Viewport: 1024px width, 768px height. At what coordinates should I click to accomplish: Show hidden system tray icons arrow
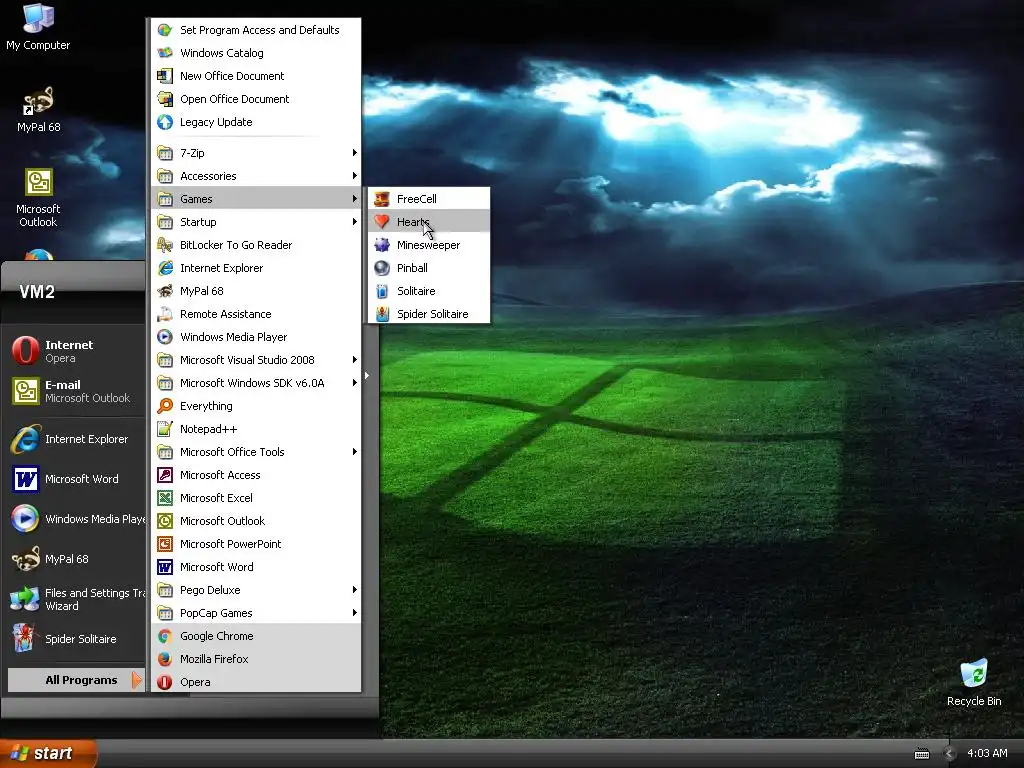pyautogui.click(x=949, y=754)
